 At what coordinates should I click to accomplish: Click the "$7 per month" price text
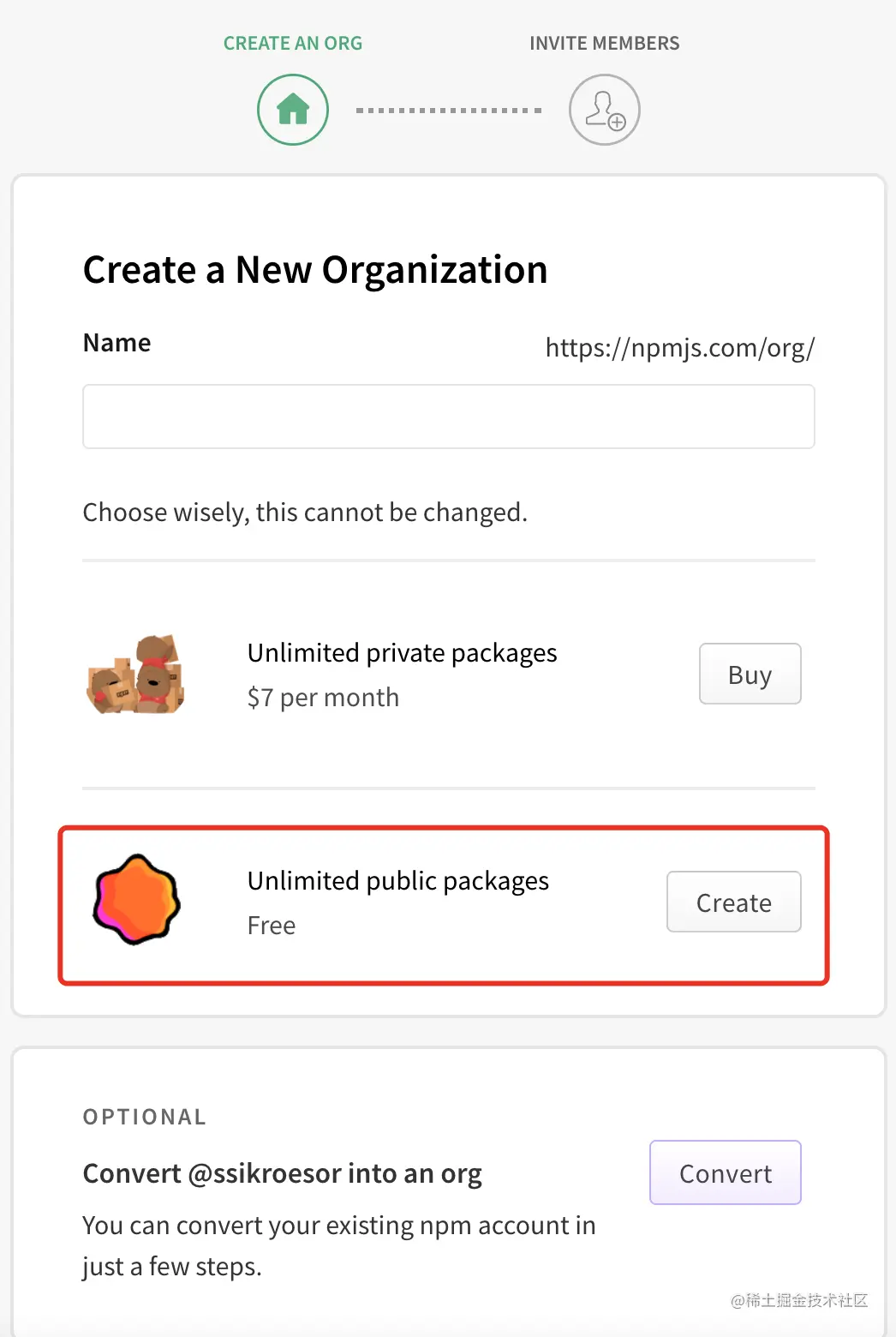pyautogui.click(x=323, y=698)
